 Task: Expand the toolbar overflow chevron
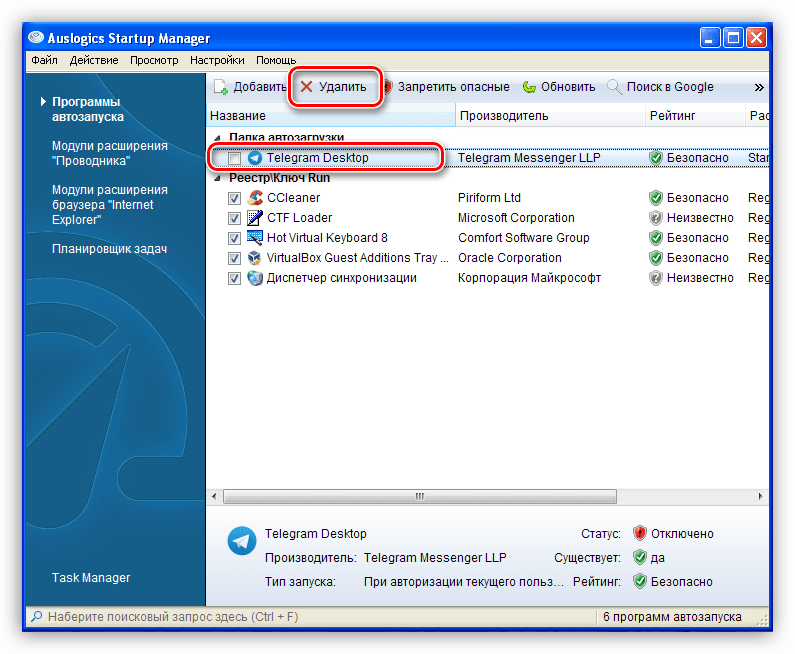point(758,87)
